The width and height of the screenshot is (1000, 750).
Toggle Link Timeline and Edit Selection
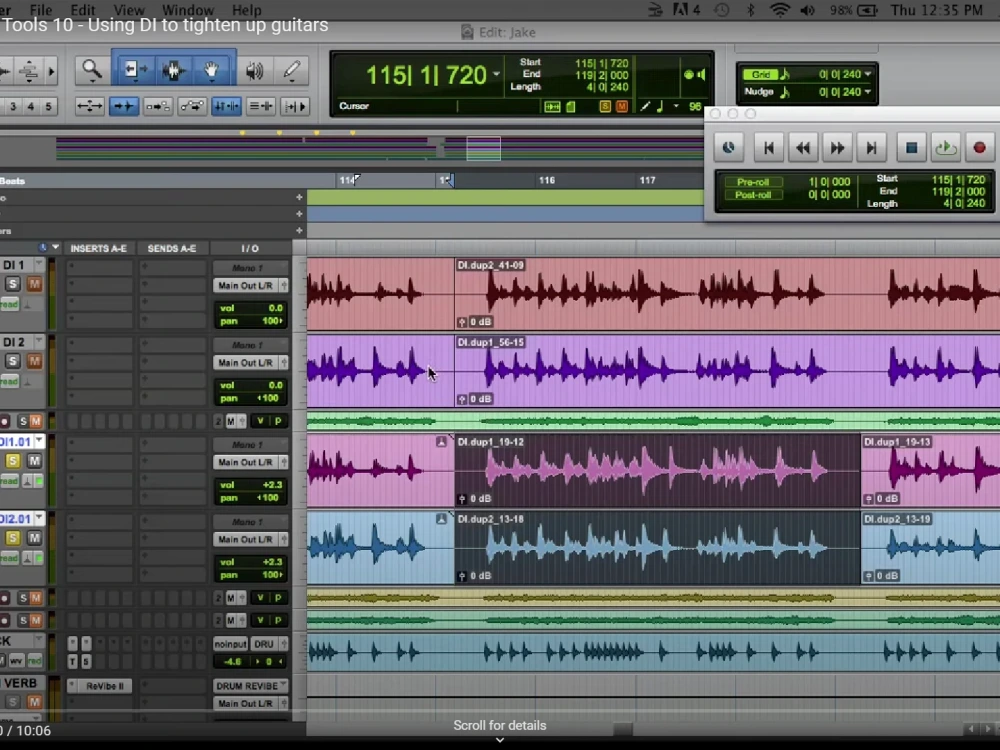click(x=226, y=106)
